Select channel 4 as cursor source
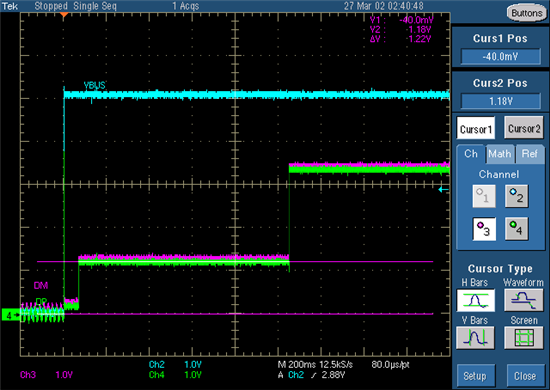 517,229
